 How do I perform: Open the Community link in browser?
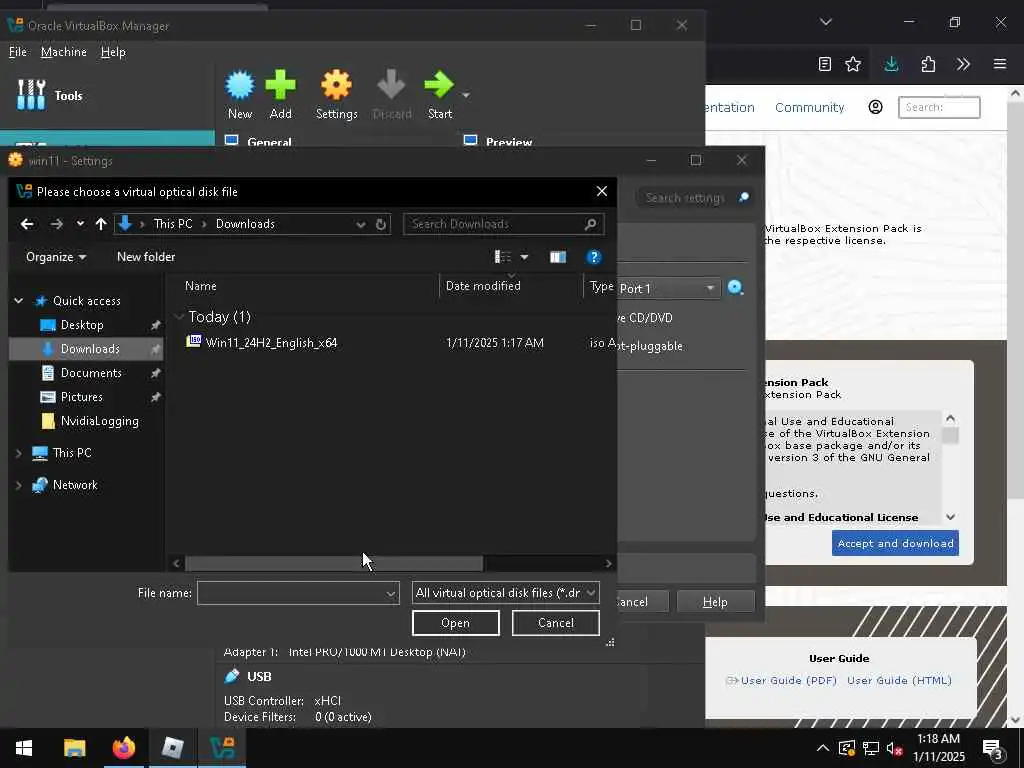tap(809, 107)
